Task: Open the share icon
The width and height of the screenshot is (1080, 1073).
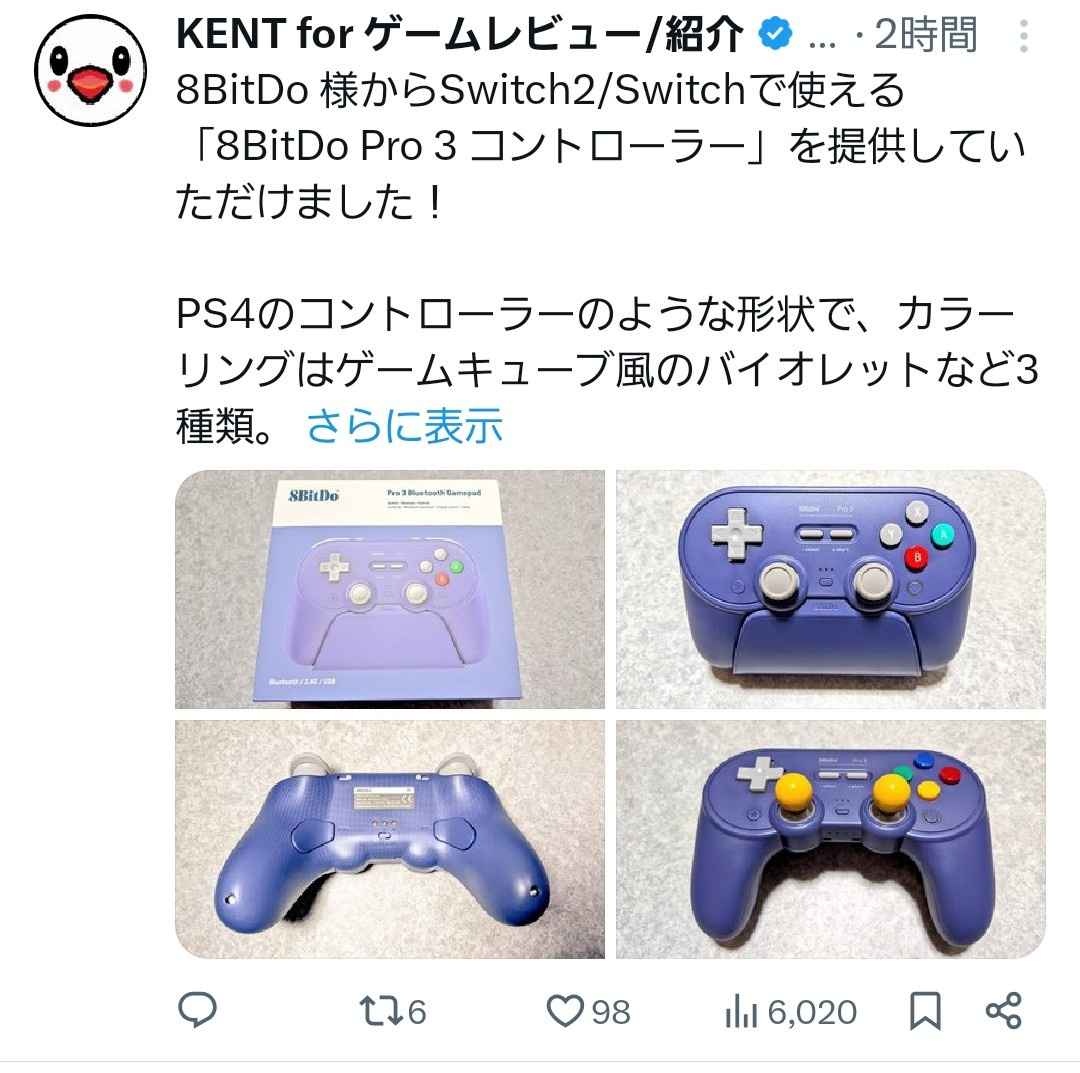Action: 1004,1011
